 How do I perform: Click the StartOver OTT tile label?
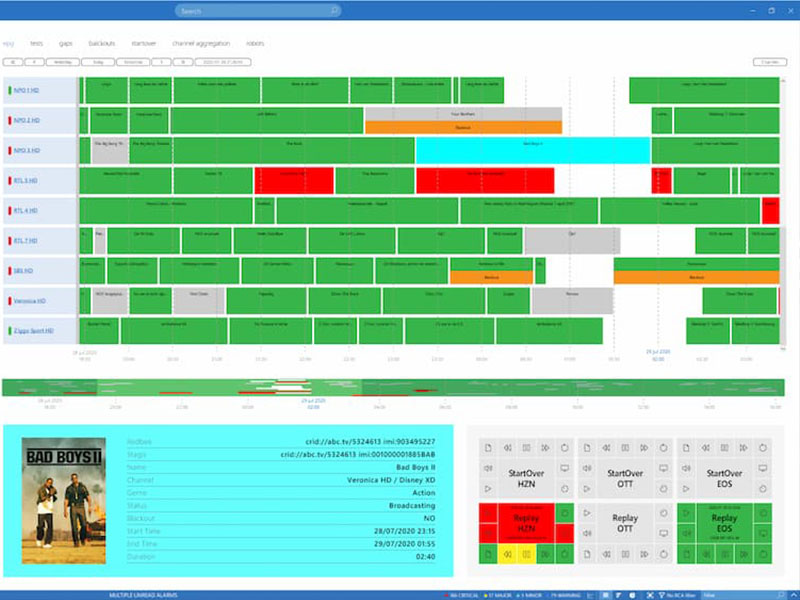point(625,479)
